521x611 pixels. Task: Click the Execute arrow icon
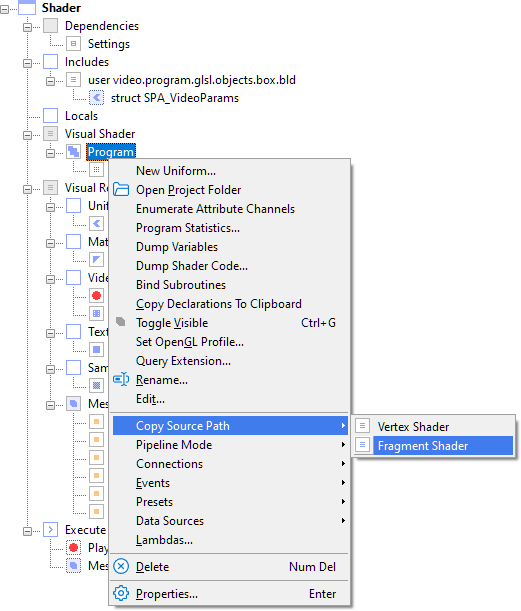[x=51, y=530]
